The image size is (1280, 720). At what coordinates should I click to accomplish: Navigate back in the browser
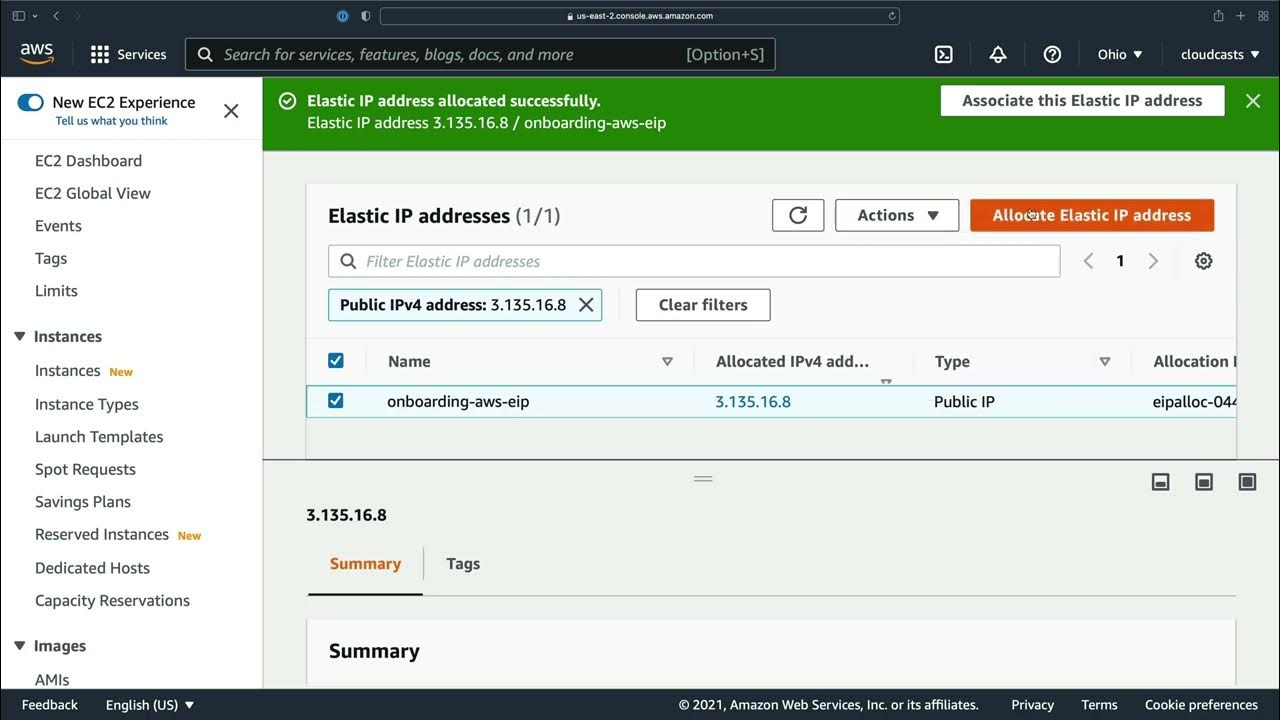56,16
